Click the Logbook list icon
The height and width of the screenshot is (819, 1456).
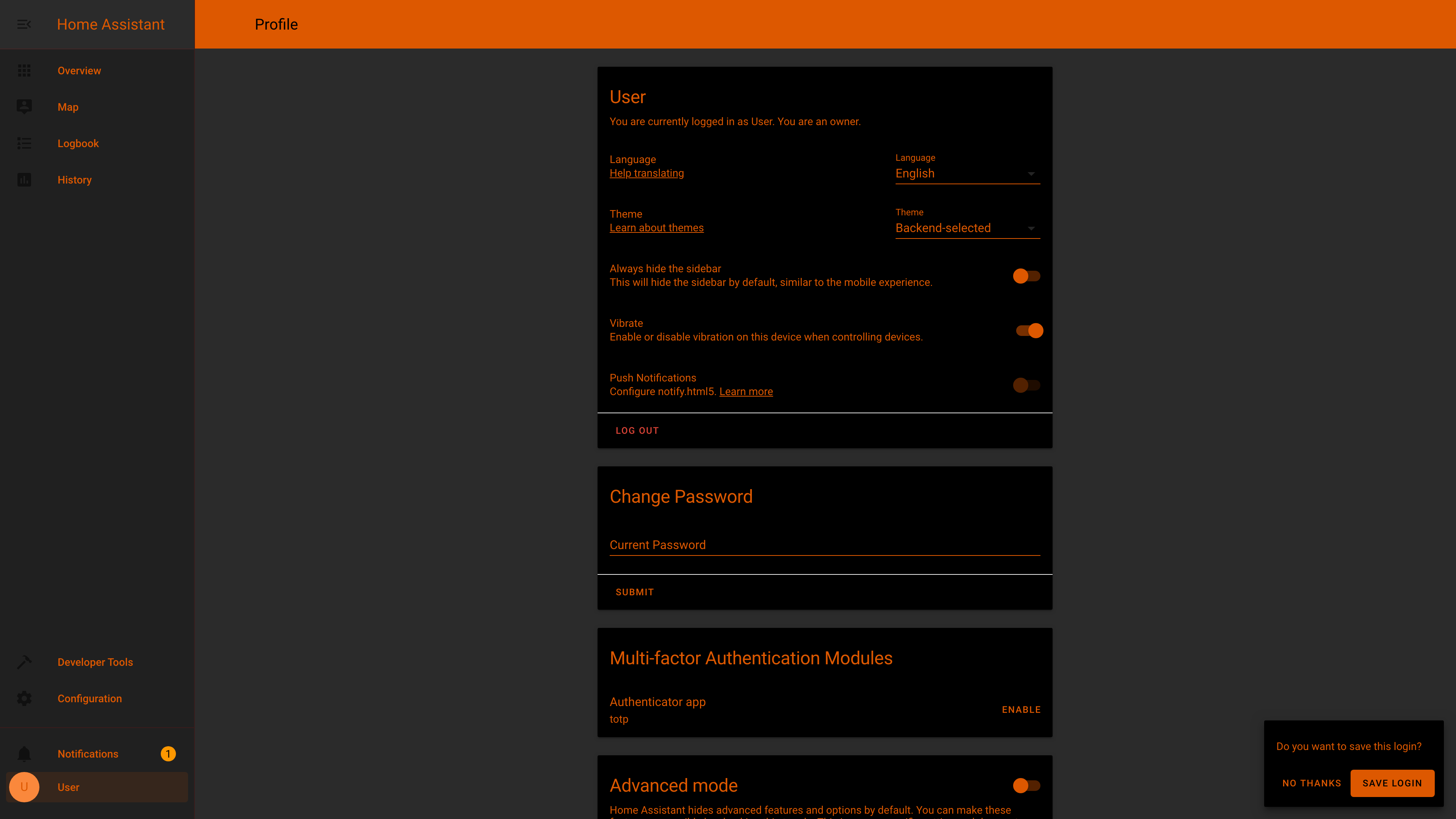[24, 144]
